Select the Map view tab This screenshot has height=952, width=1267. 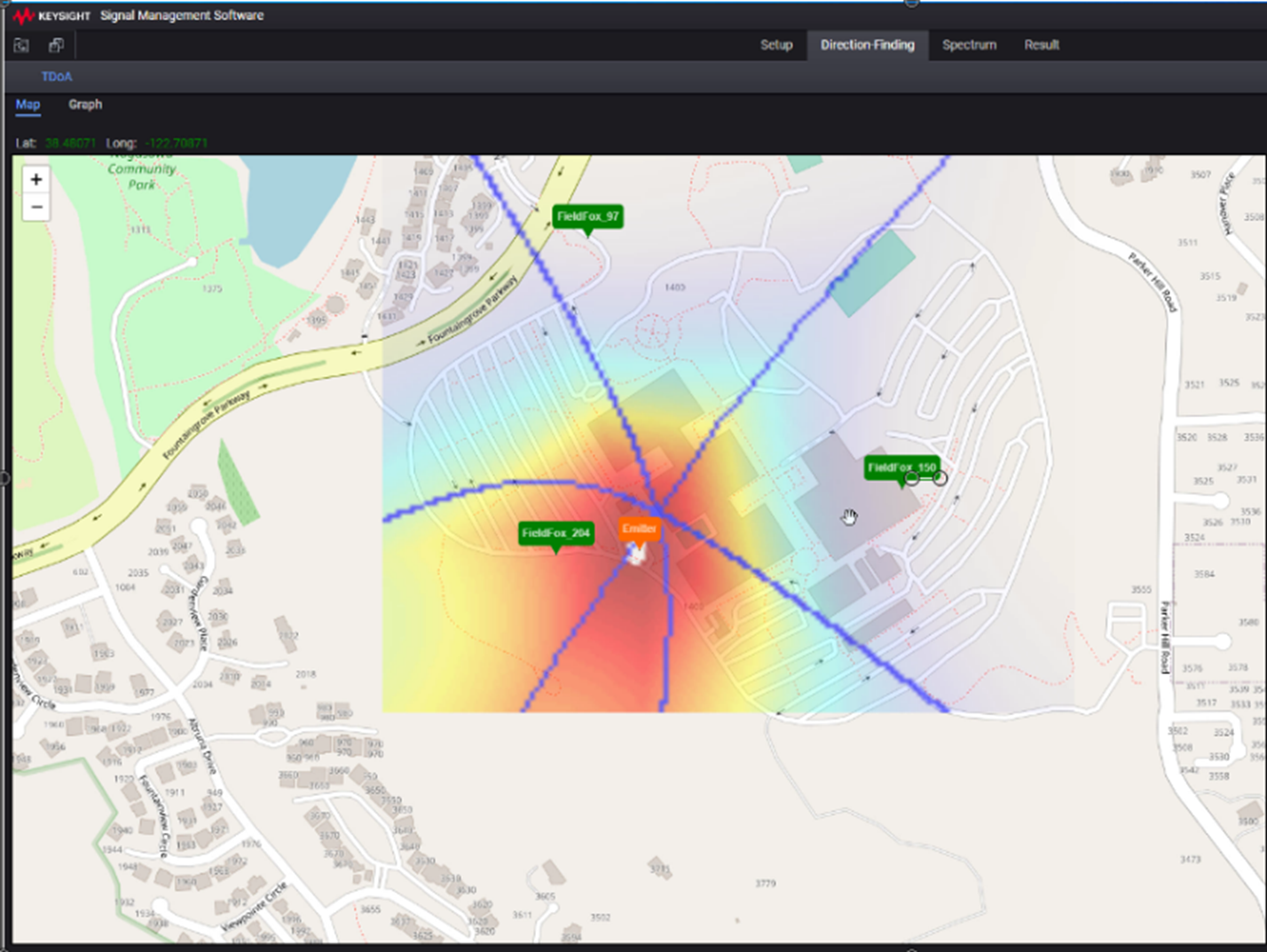(x=28, y=104)
